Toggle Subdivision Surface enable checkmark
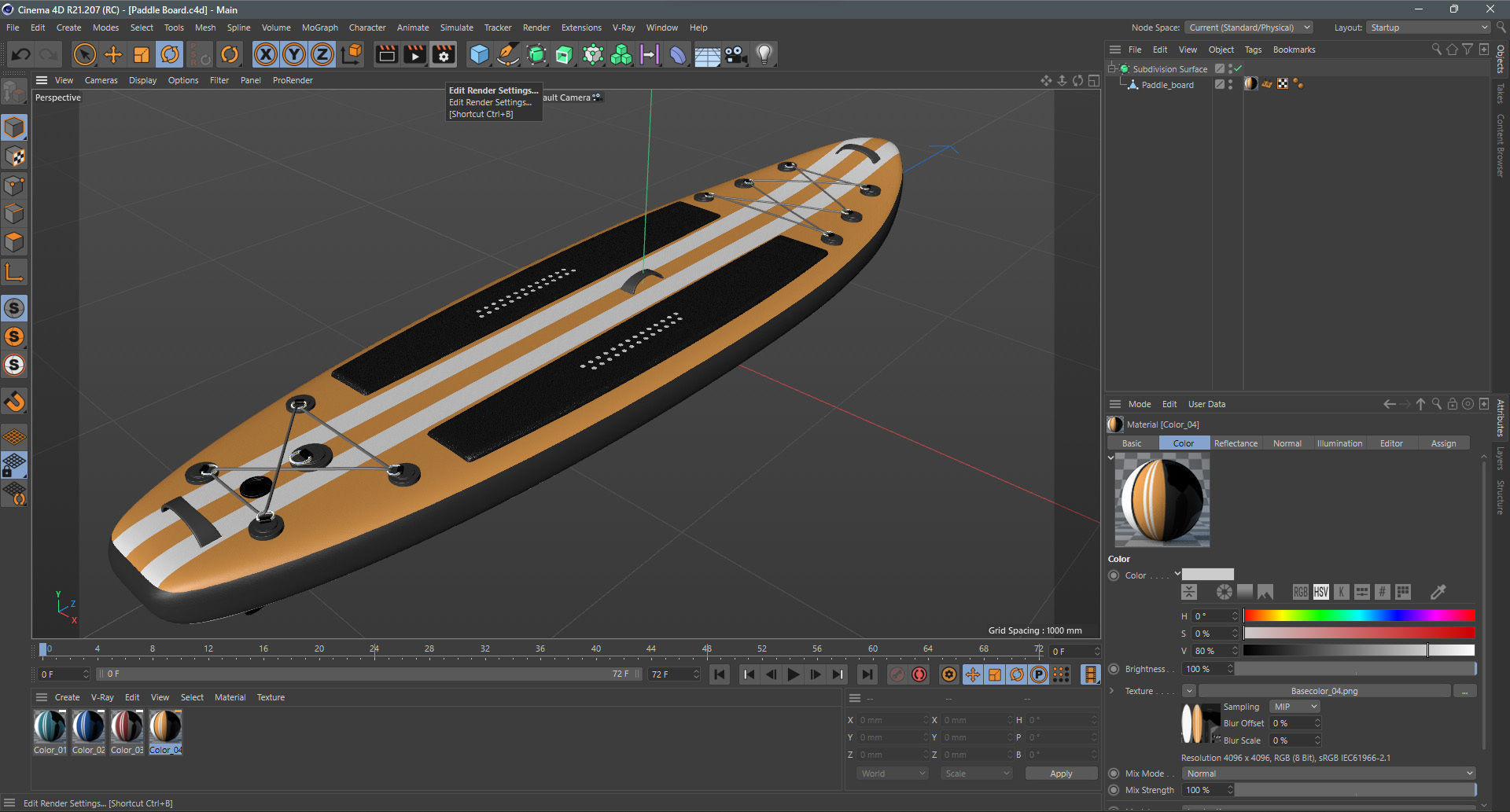Image resolution: width=1510 pixels, height=812 pixels. 1238,69
